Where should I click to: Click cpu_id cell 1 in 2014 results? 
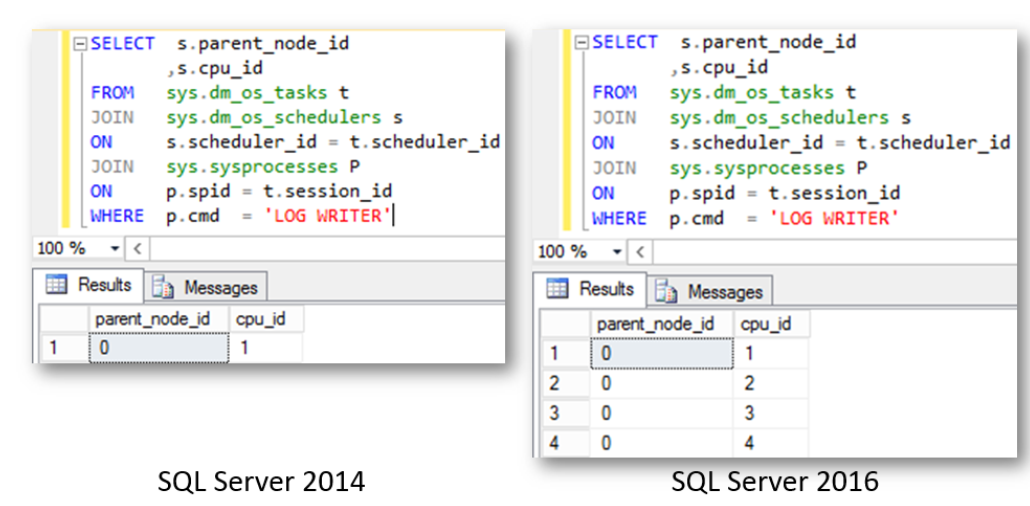click(266, 347)
